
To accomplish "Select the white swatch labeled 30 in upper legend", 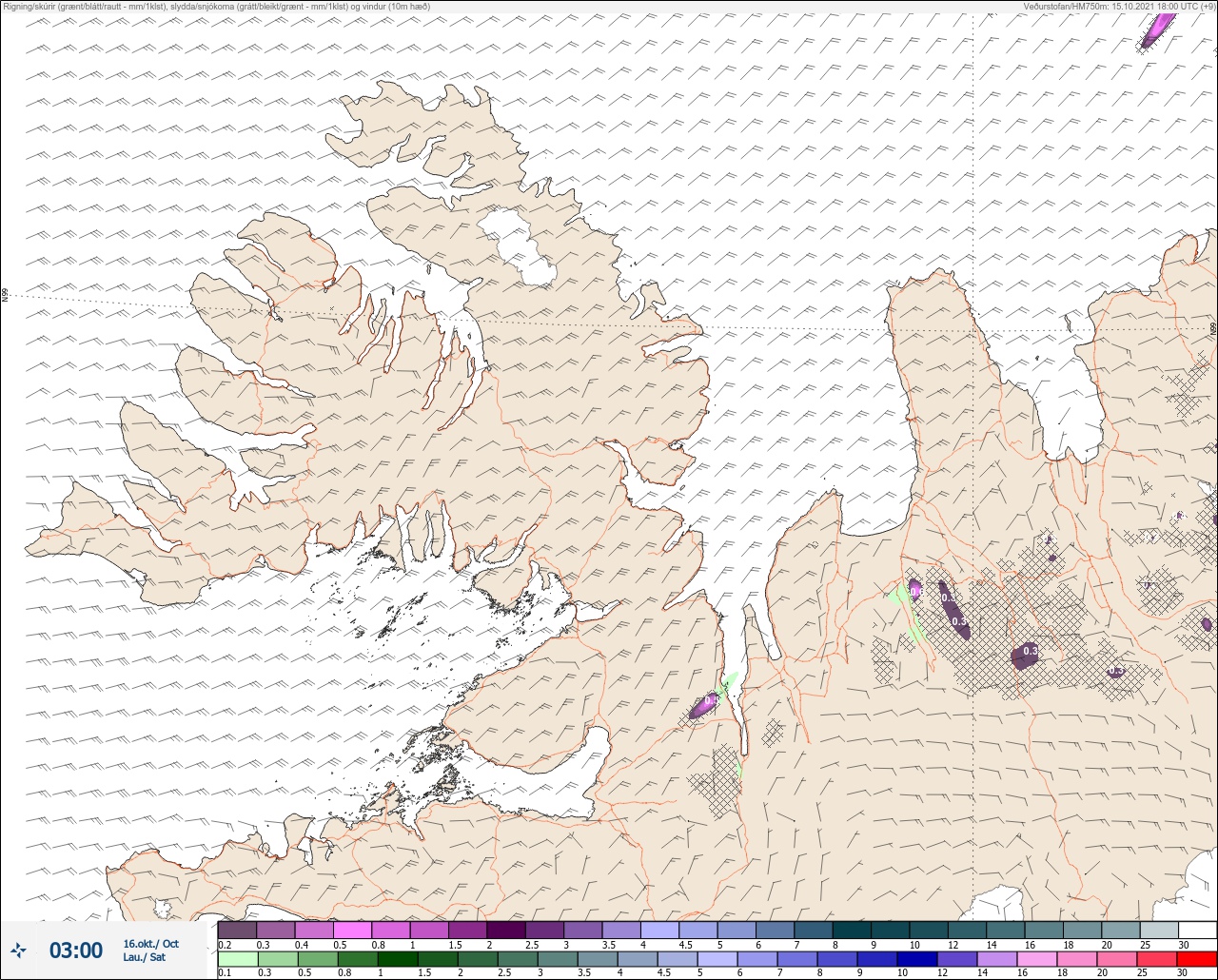I will coord(1197,930).
